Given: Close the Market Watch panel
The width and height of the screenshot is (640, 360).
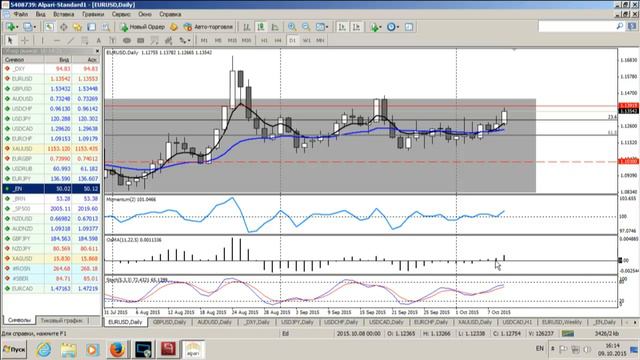Looking at the screenshot, I should click(x=97, y=51).
